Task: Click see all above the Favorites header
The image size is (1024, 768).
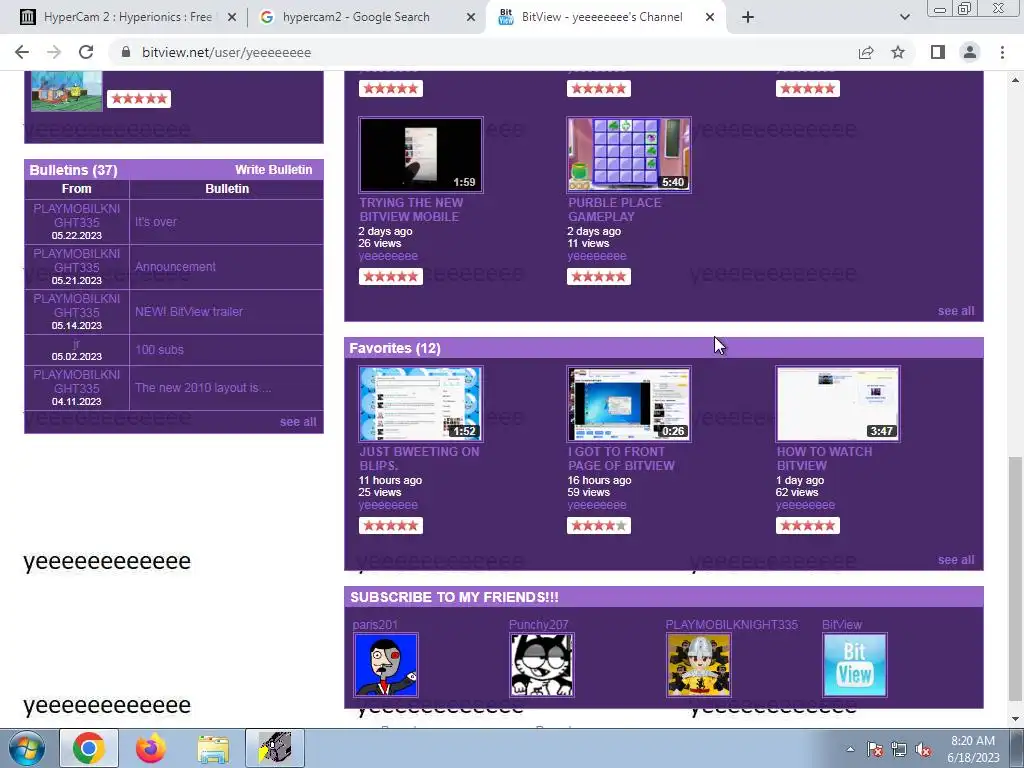Action: (956, 311)
